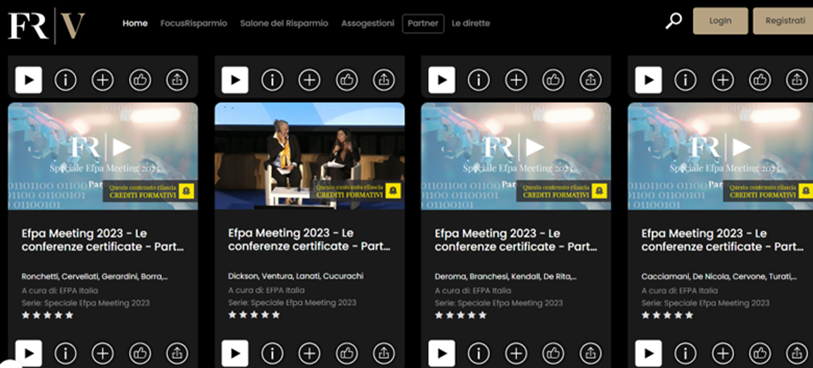Click speakers text 'Ronchetti, Cervellati, Gerardini, Borra,...'
This screenshot has width=813, height=368.
pos(95,276)
